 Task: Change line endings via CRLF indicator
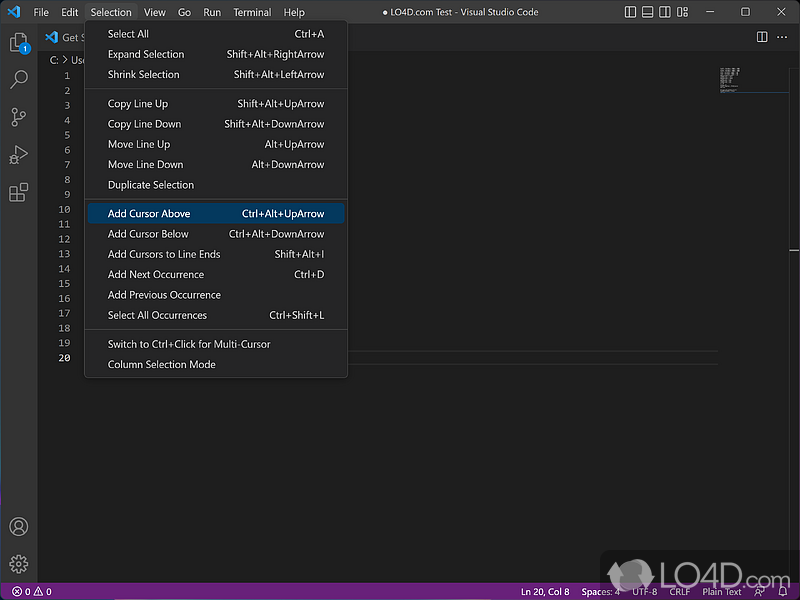click(680, 592)
